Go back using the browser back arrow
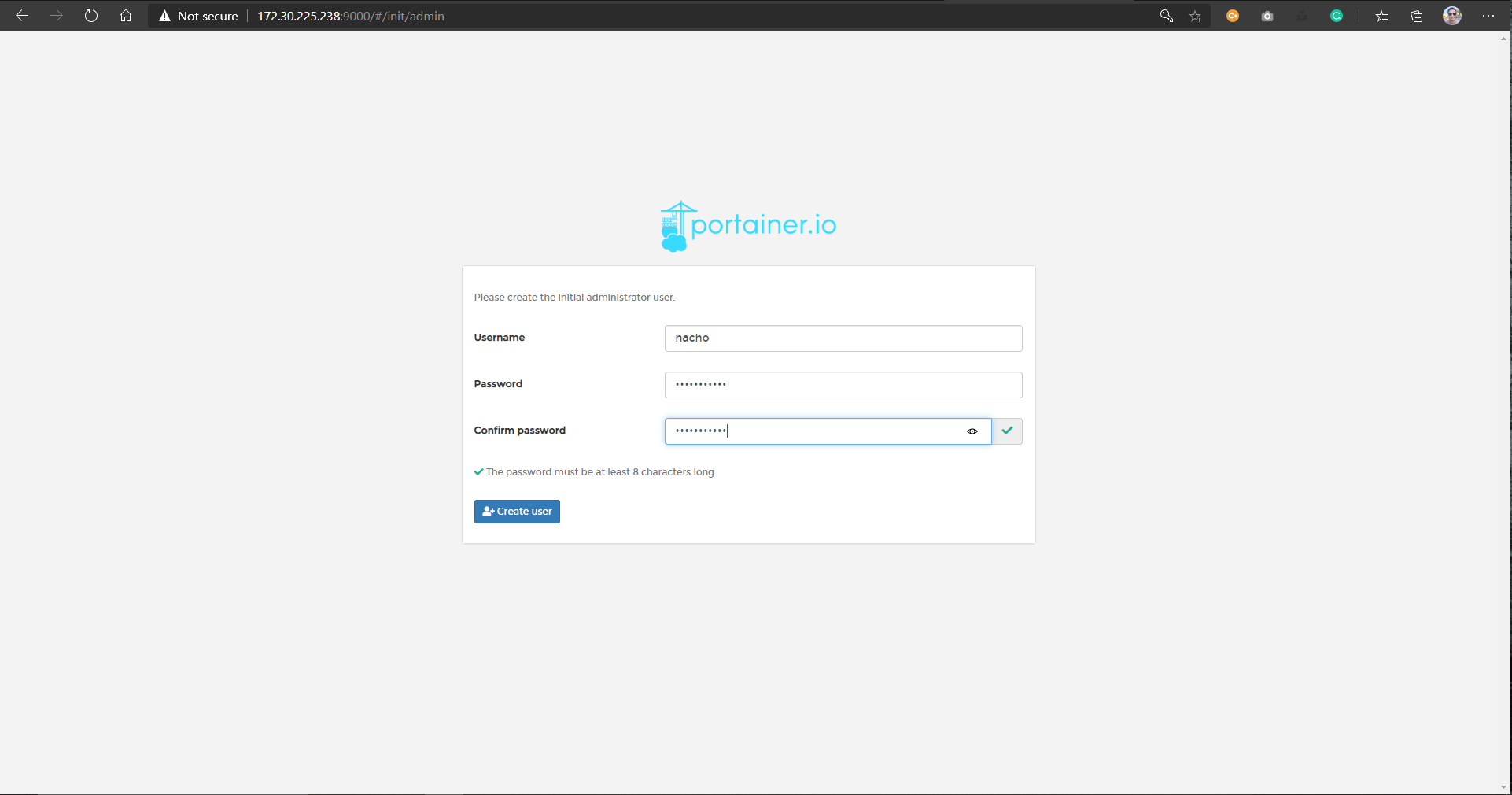1512x795 pixels. (x=22, y=16)
